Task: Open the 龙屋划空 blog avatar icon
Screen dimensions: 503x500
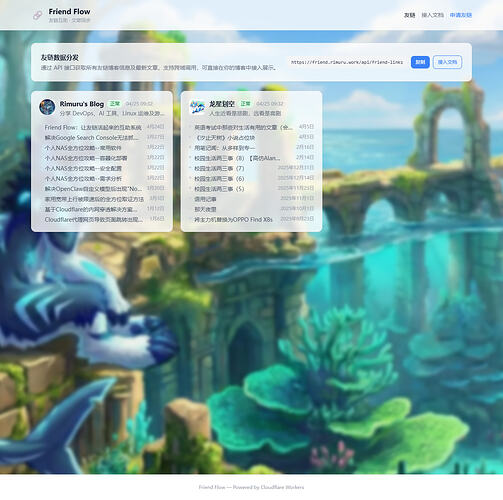Action: pyautogui.click(x=197, y=107)
